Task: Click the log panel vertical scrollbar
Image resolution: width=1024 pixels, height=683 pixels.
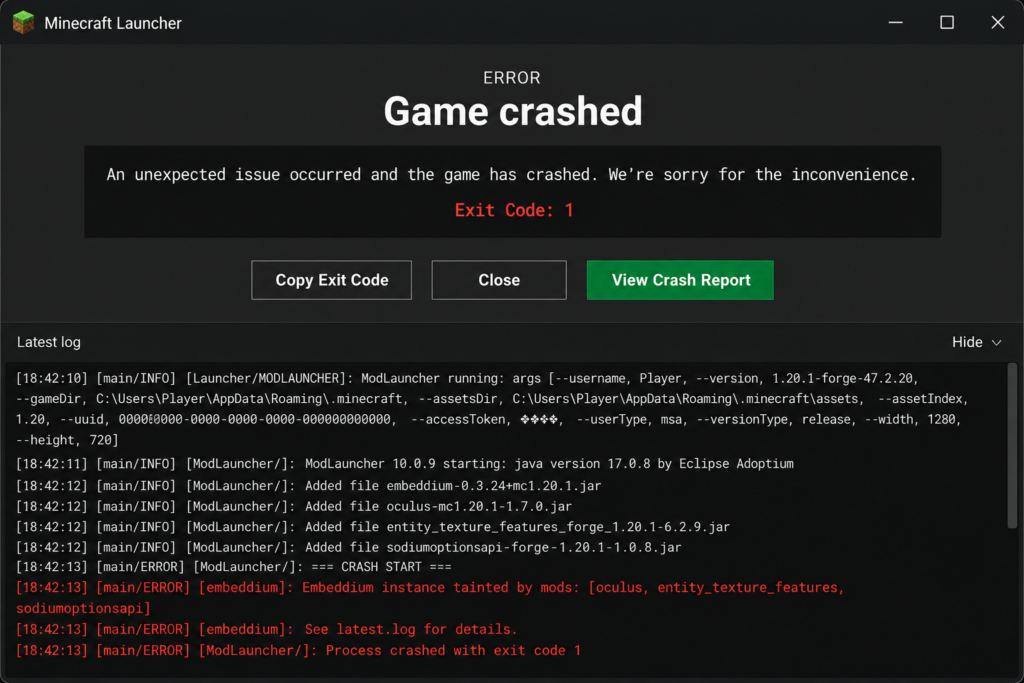Action: (x=1012, y=447)
